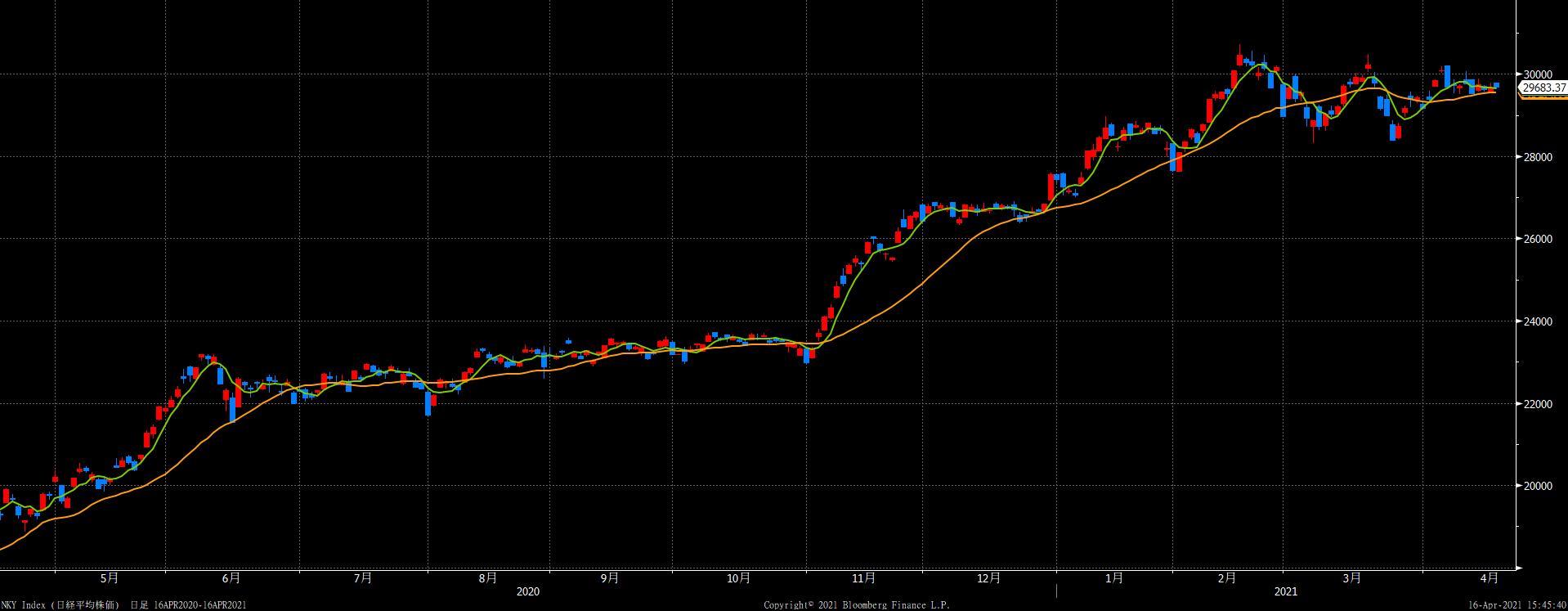Viewport: 1568px width, 611px height.
Task: Select the 8月 label on time axis
Action: point(488,578)
